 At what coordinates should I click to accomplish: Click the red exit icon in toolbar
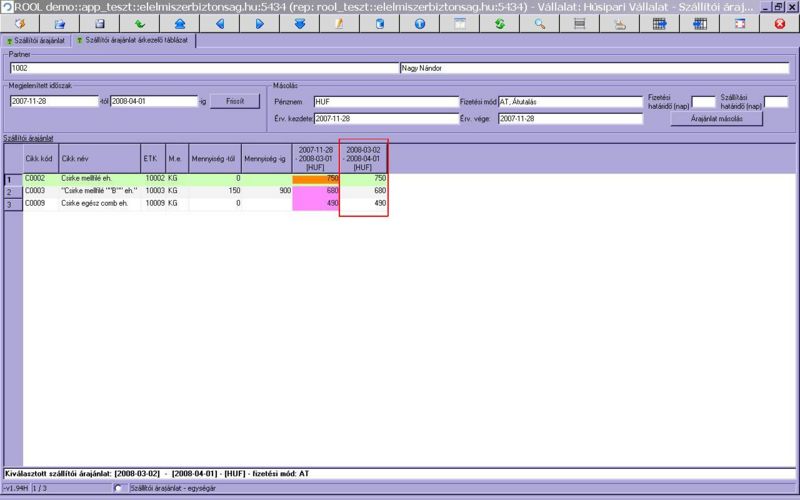pyautogui.click(x=780, y=23)
